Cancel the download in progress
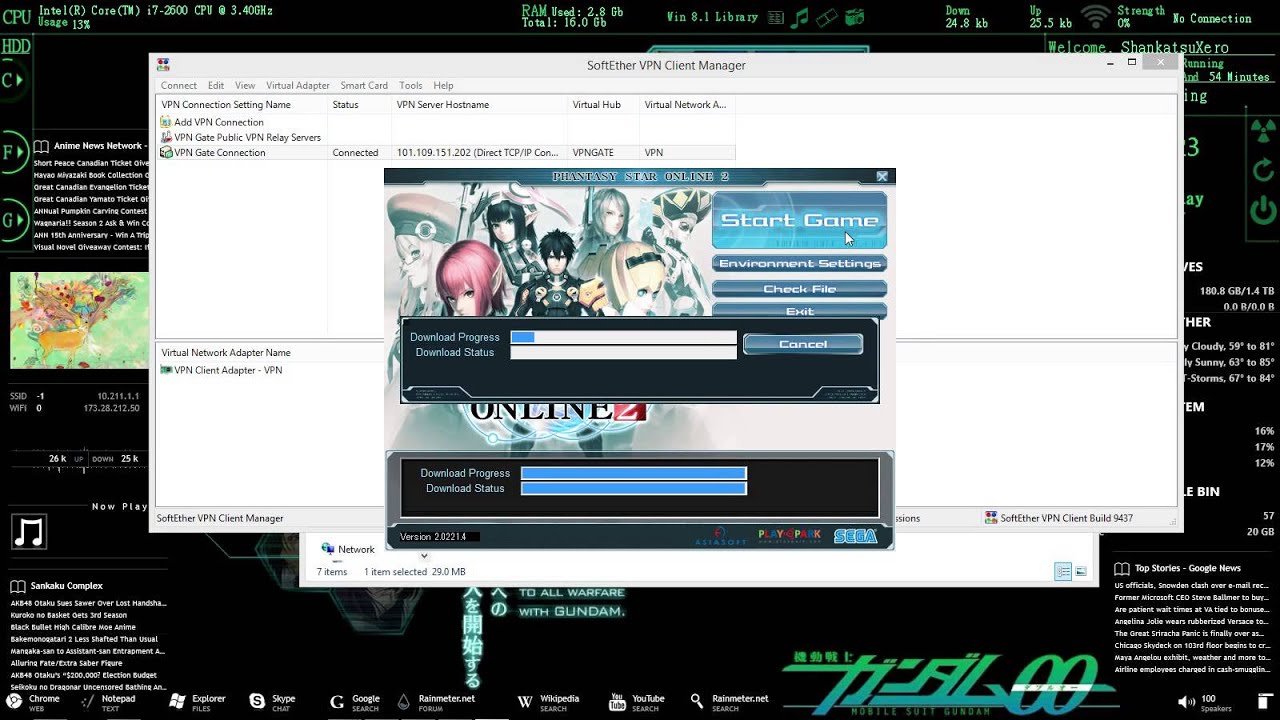 click(x=803, y=344)
